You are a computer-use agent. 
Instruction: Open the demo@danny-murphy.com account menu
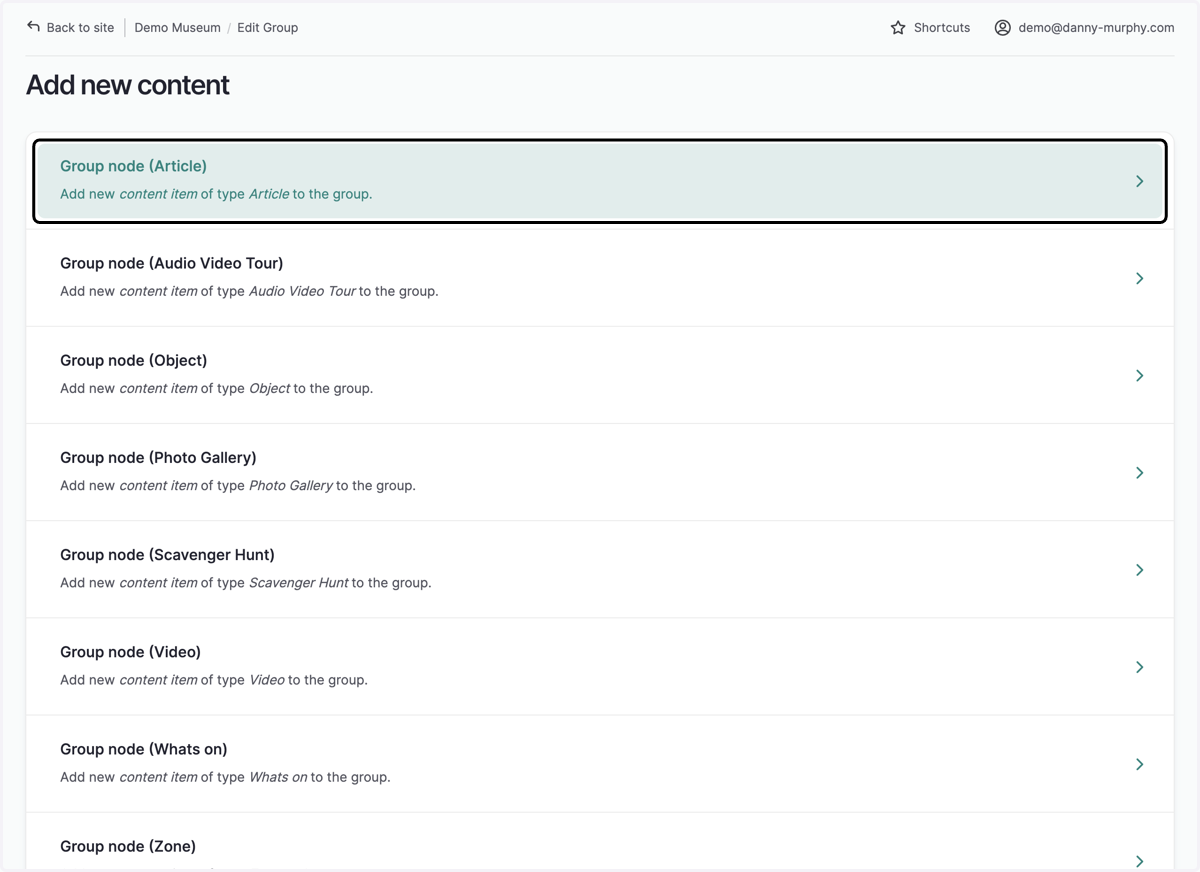click(x=1084, y=28)
